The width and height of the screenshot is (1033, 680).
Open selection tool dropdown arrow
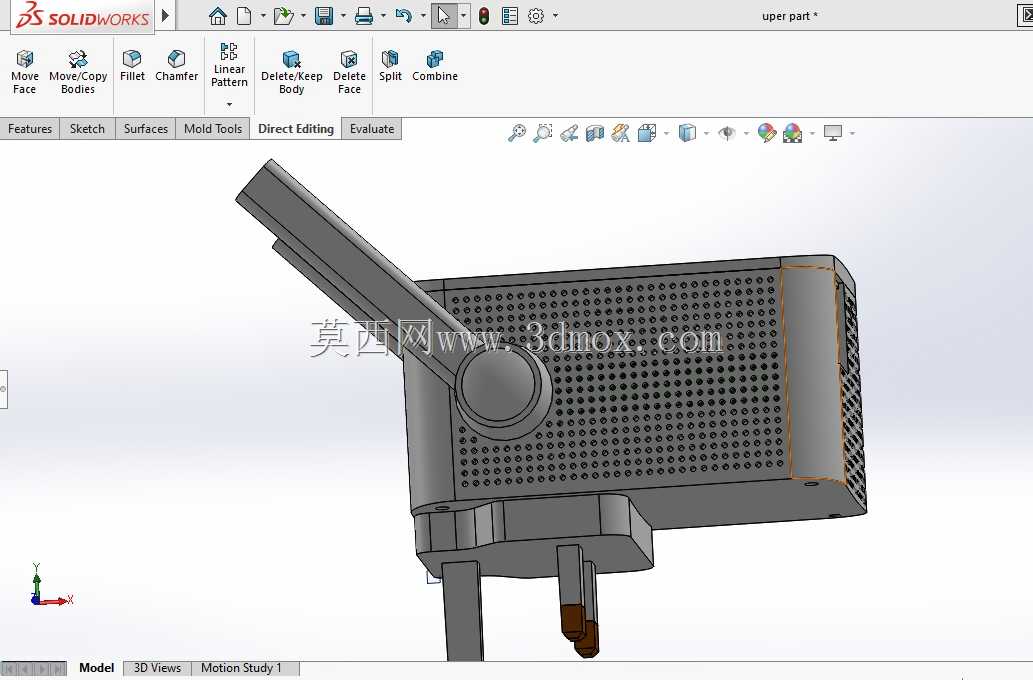464,16
